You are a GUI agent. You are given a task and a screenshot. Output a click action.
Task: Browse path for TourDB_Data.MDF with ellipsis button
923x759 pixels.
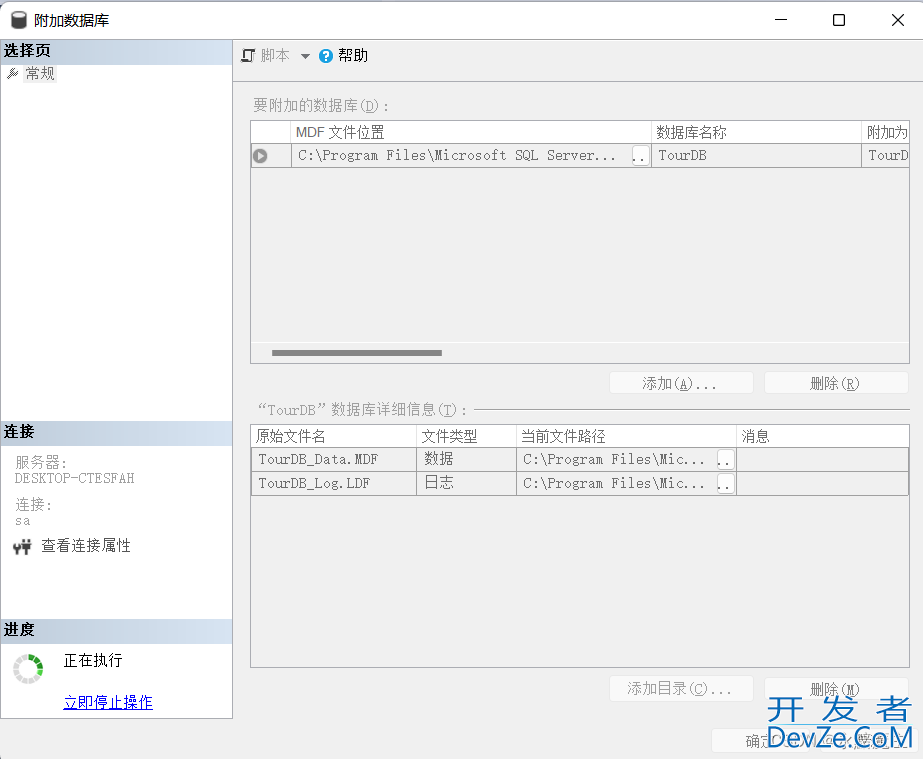(725, 460)
